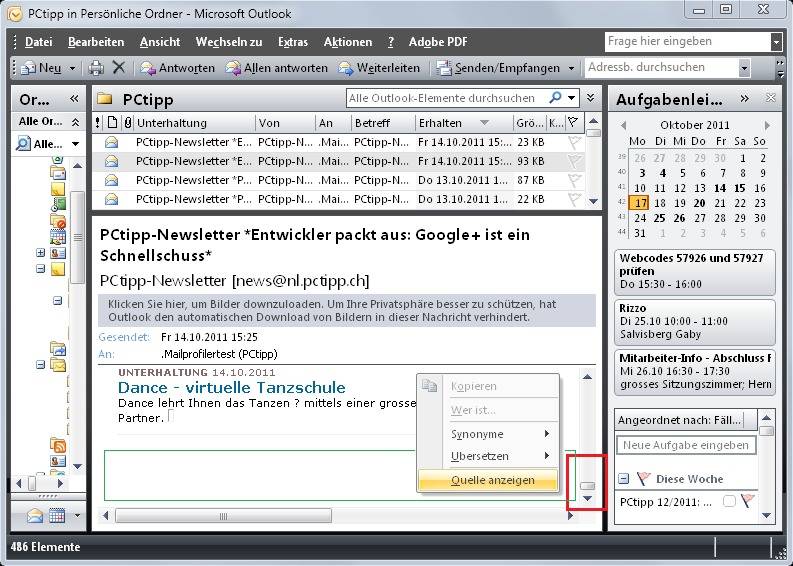Go to the next month in the calendar
The width and height of the screenshot is (793, 566).
767,125
